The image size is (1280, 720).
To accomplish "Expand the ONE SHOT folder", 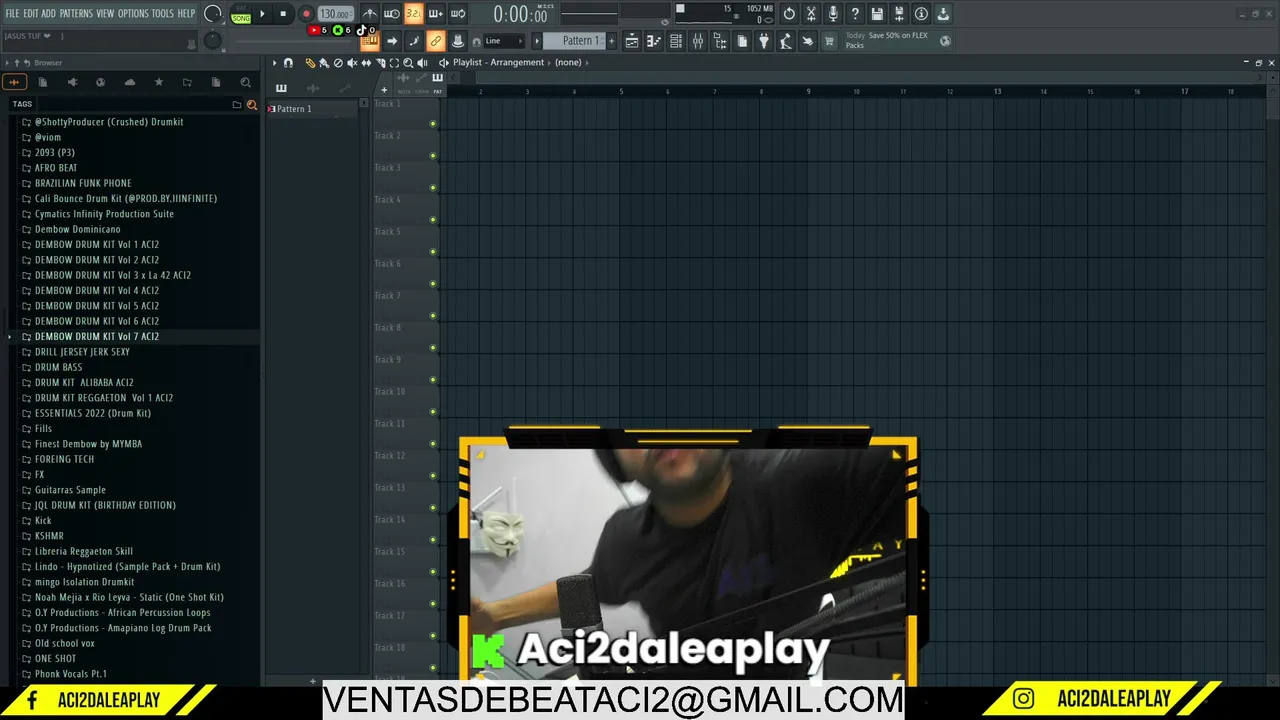I will coord(55,658).
